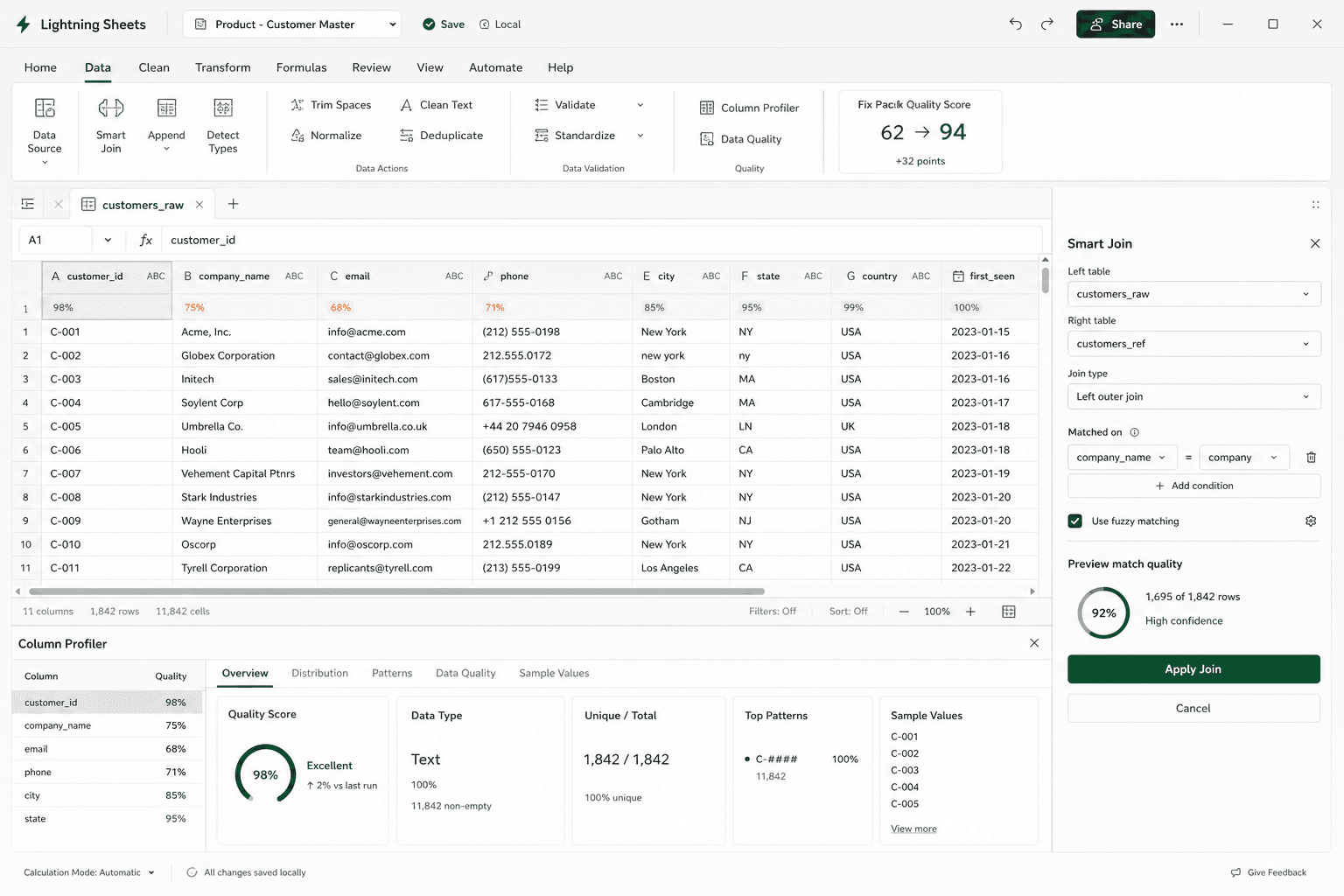Run Detect Types on columns

point(223,125)
